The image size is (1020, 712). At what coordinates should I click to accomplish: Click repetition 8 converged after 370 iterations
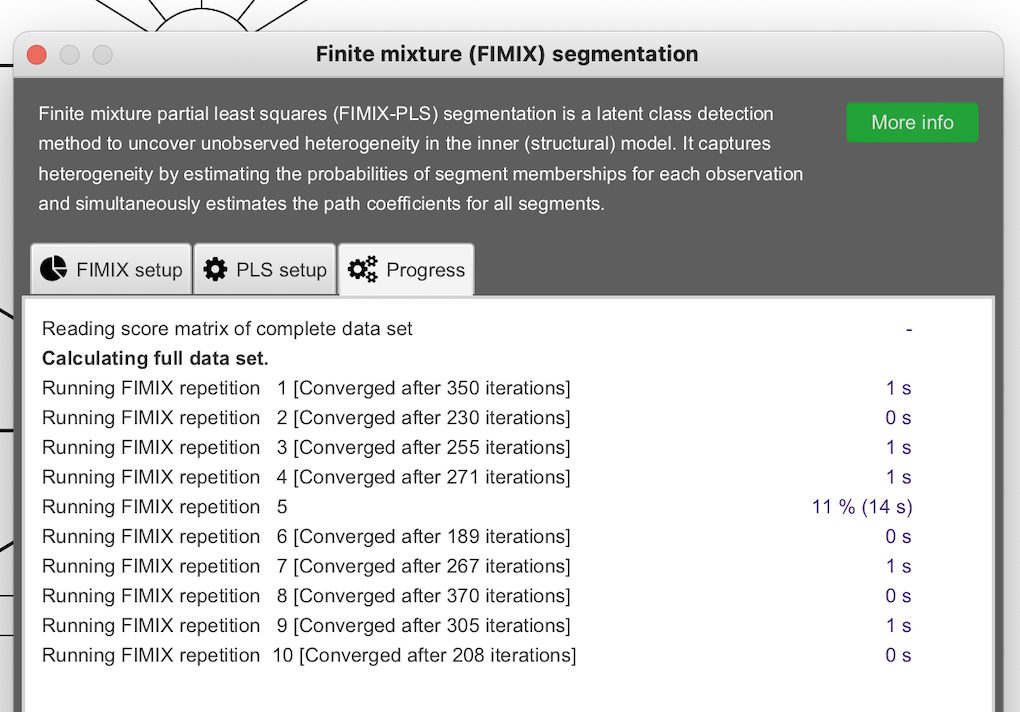306,596
